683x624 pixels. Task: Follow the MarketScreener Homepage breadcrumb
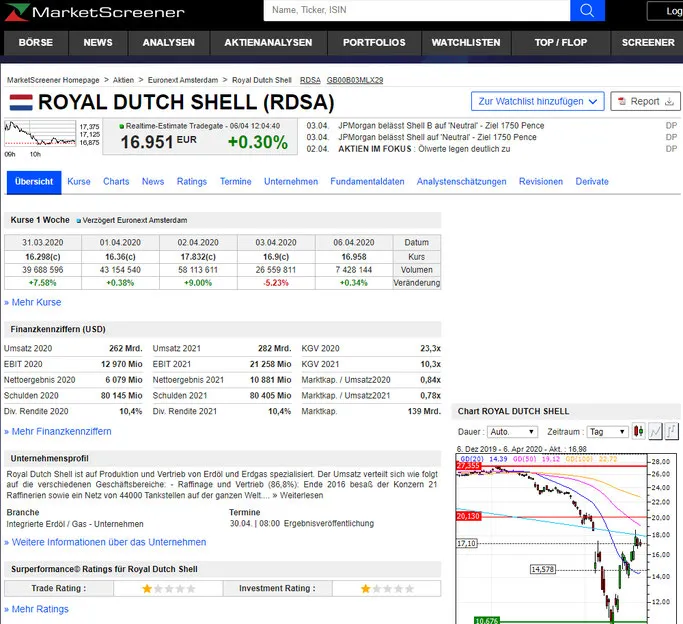53,80
